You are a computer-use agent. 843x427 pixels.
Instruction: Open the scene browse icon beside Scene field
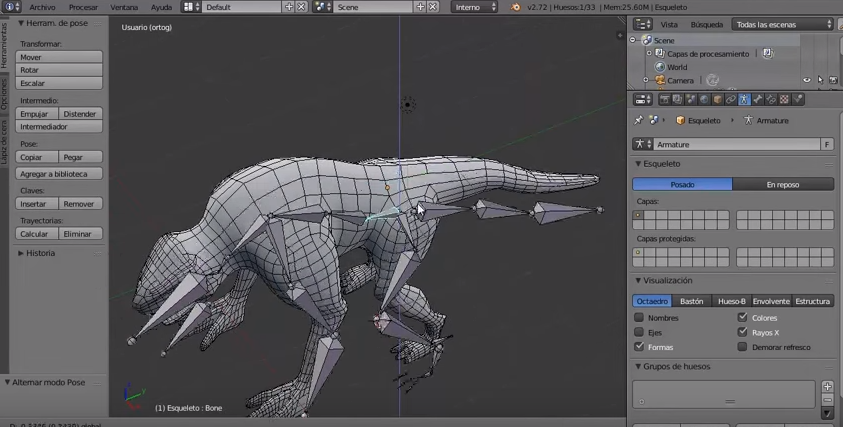pyautogui.click(x=323, y=7)
